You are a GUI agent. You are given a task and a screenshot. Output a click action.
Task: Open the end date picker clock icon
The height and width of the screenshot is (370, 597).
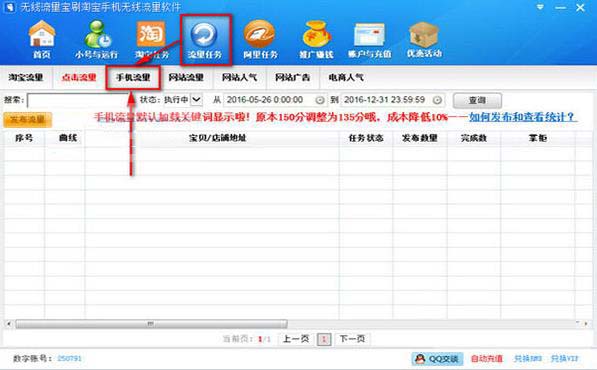click(x=437, y=100)
